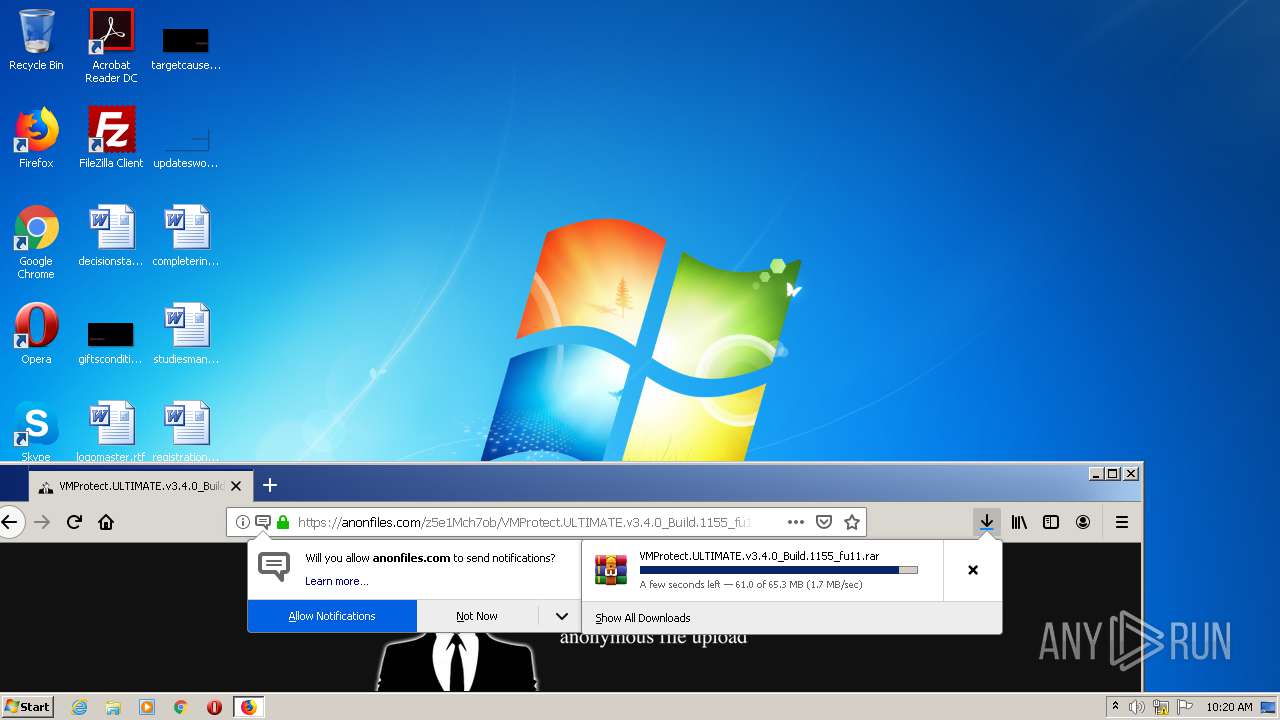The image size is (1280, 720).
Task: Open the Recycle Bin desktop icon
Action: point(36,41)
